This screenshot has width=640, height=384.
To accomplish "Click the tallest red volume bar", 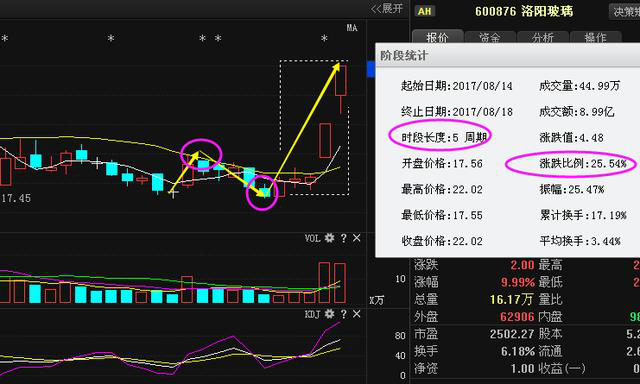I will (324, 282).
